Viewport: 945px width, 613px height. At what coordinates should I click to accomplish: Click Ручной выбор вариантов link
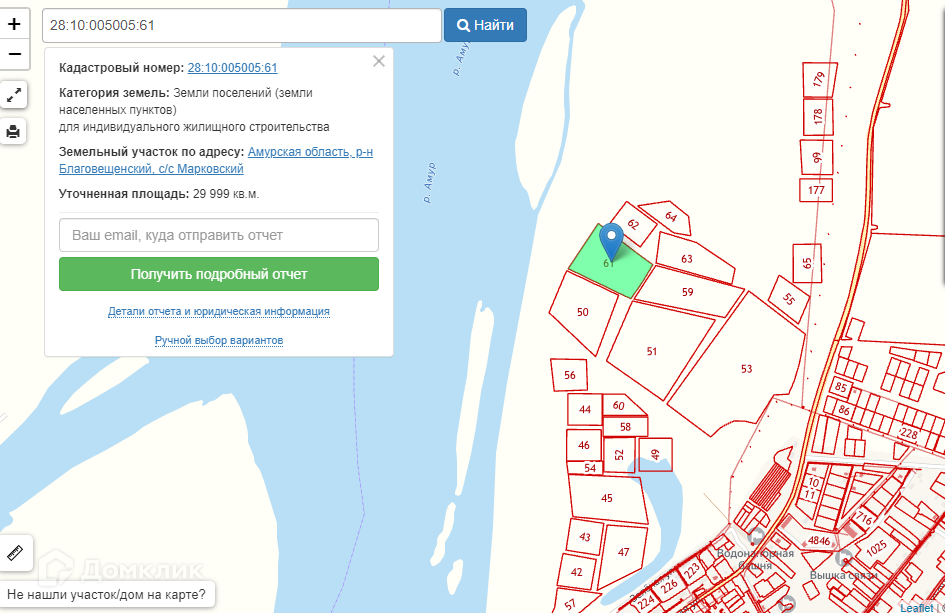coord(219,341)
